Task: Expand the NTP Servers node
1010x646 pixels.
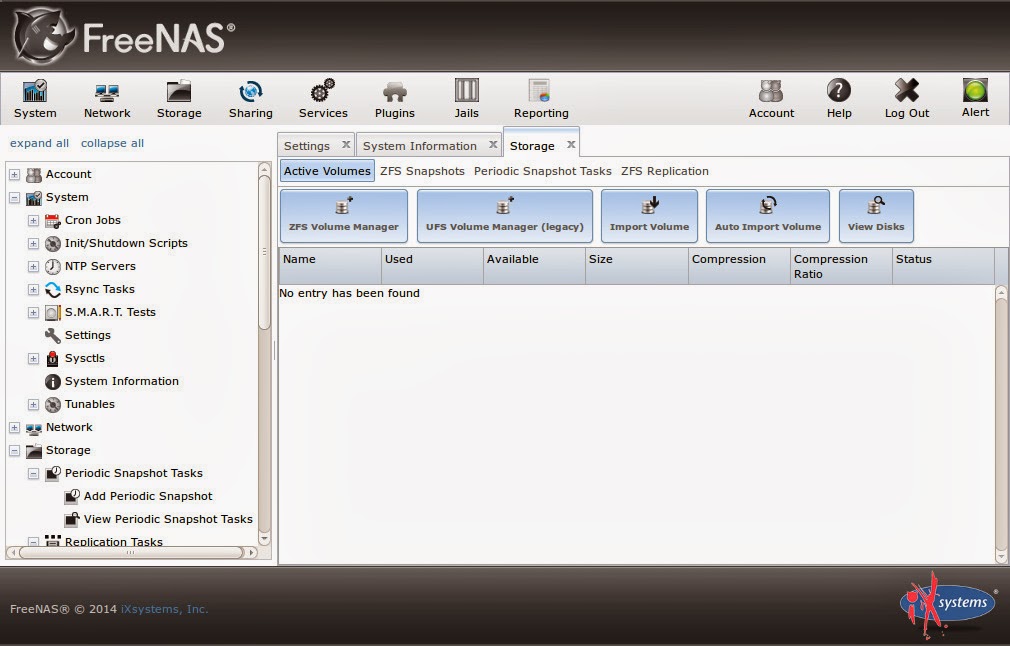Action: tap(33, 267)
